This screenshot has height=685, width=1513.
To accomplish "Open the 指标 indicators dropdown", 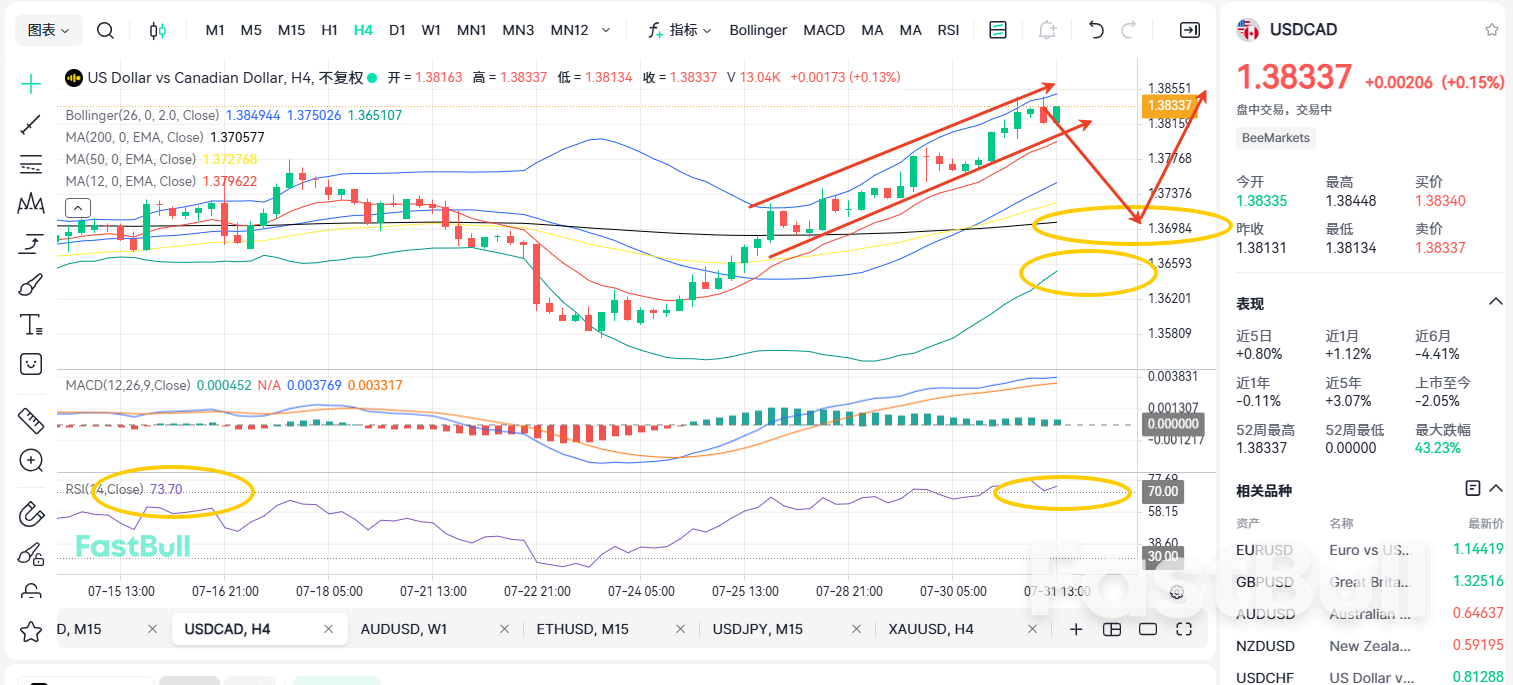I will click(x=685, y=30).
